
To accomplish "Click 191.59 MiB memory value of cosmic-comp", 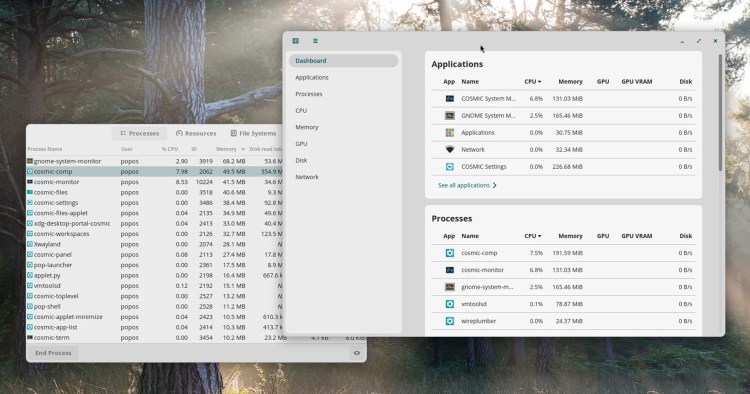I will (x=567, y=253).
